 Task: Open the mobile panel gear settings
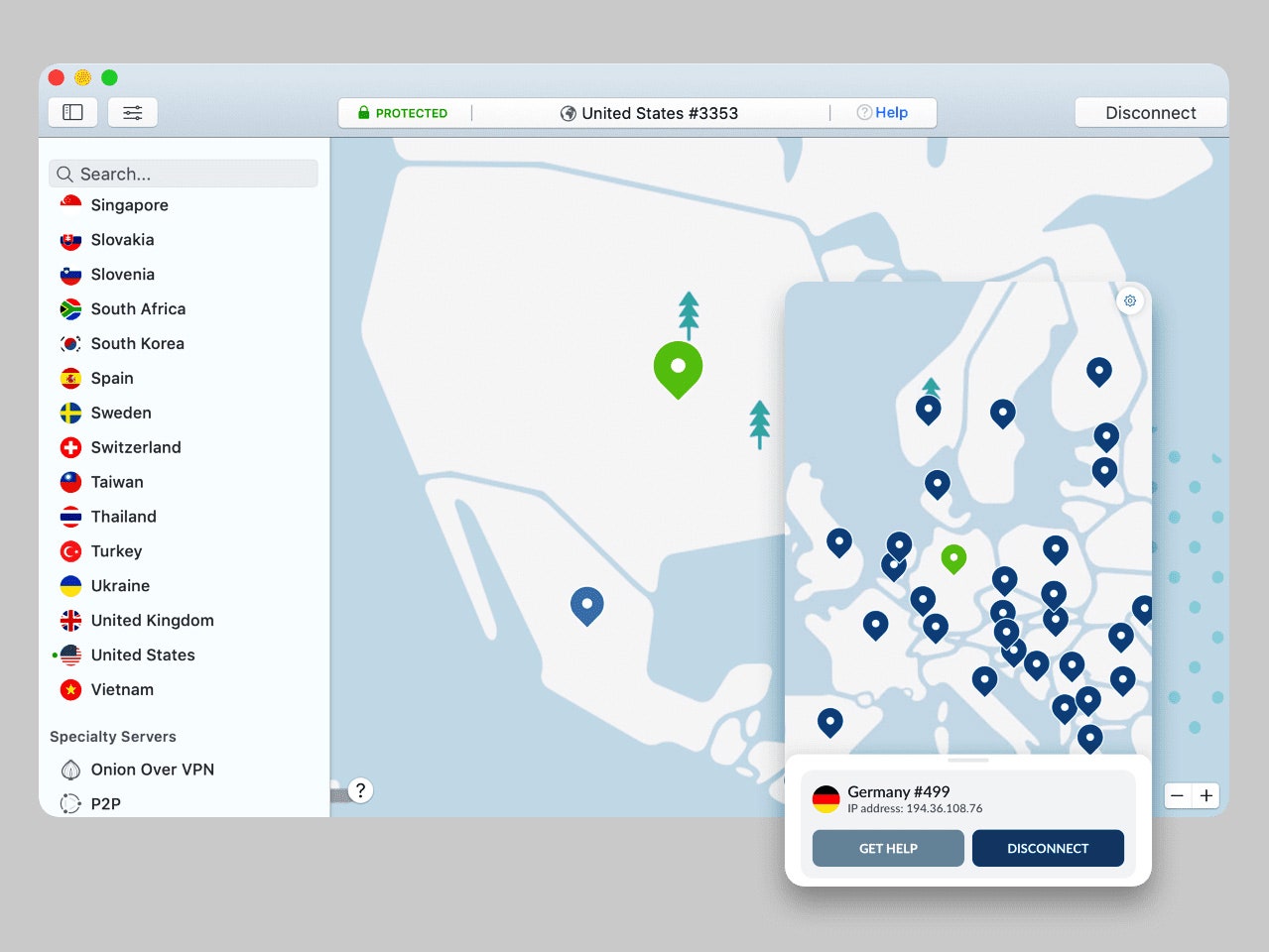(x=1130, y=300)
